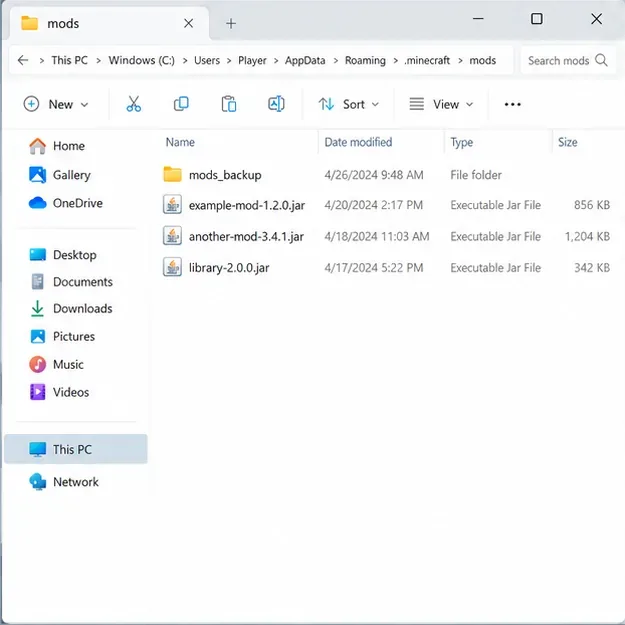Select the example-mod-1.2.0.jar name text
The width and height of the screenshot is (625, 625).
pyautogui.click(x=247, y=205)
